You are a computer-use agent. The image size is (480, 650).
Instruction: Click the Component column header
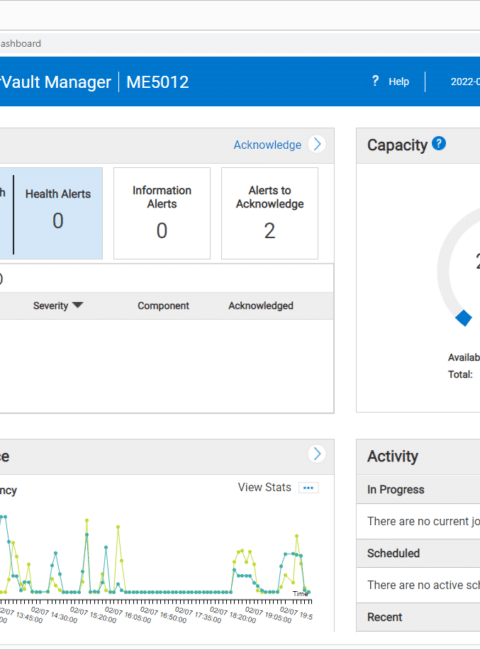pyautogui.click(x=163, y=306)
